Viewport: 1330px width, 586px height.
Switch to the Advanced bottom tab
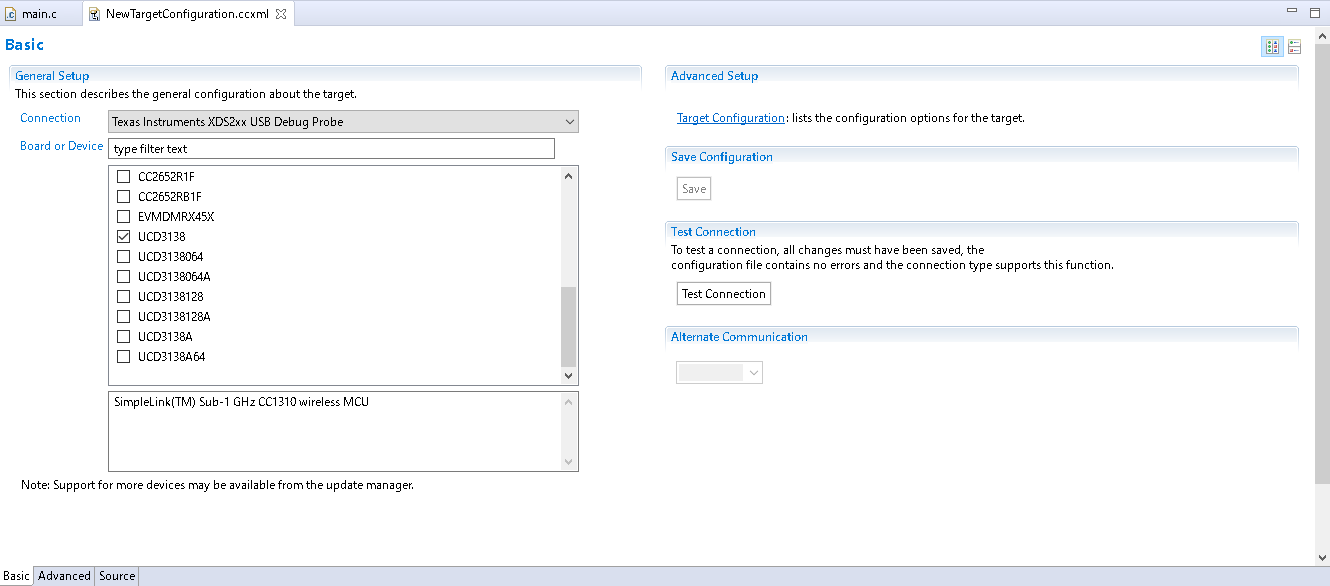64,576
